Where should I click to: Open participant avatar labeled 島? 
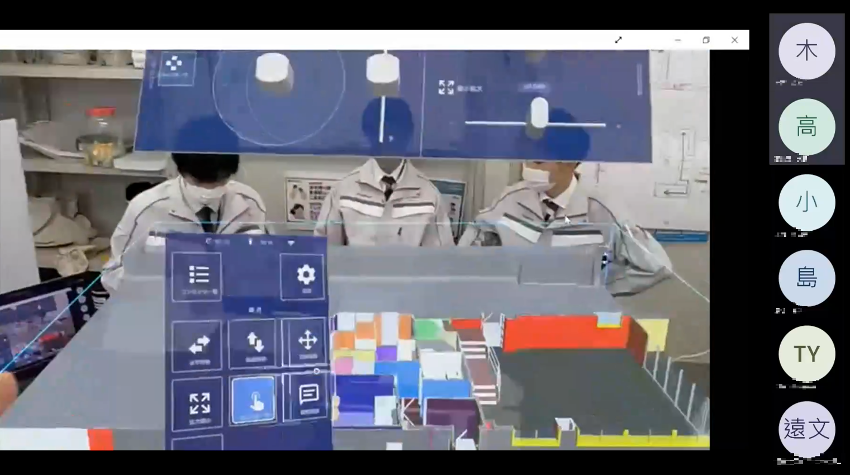(806, 278)
